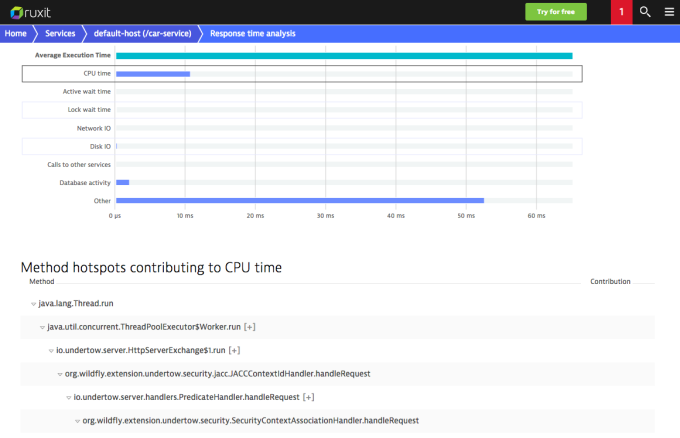Screen dimensions: 680x438
Task: Collapse the ThreadPoolExecutor$Worker.run node arrow
Action: click(42, 327)
